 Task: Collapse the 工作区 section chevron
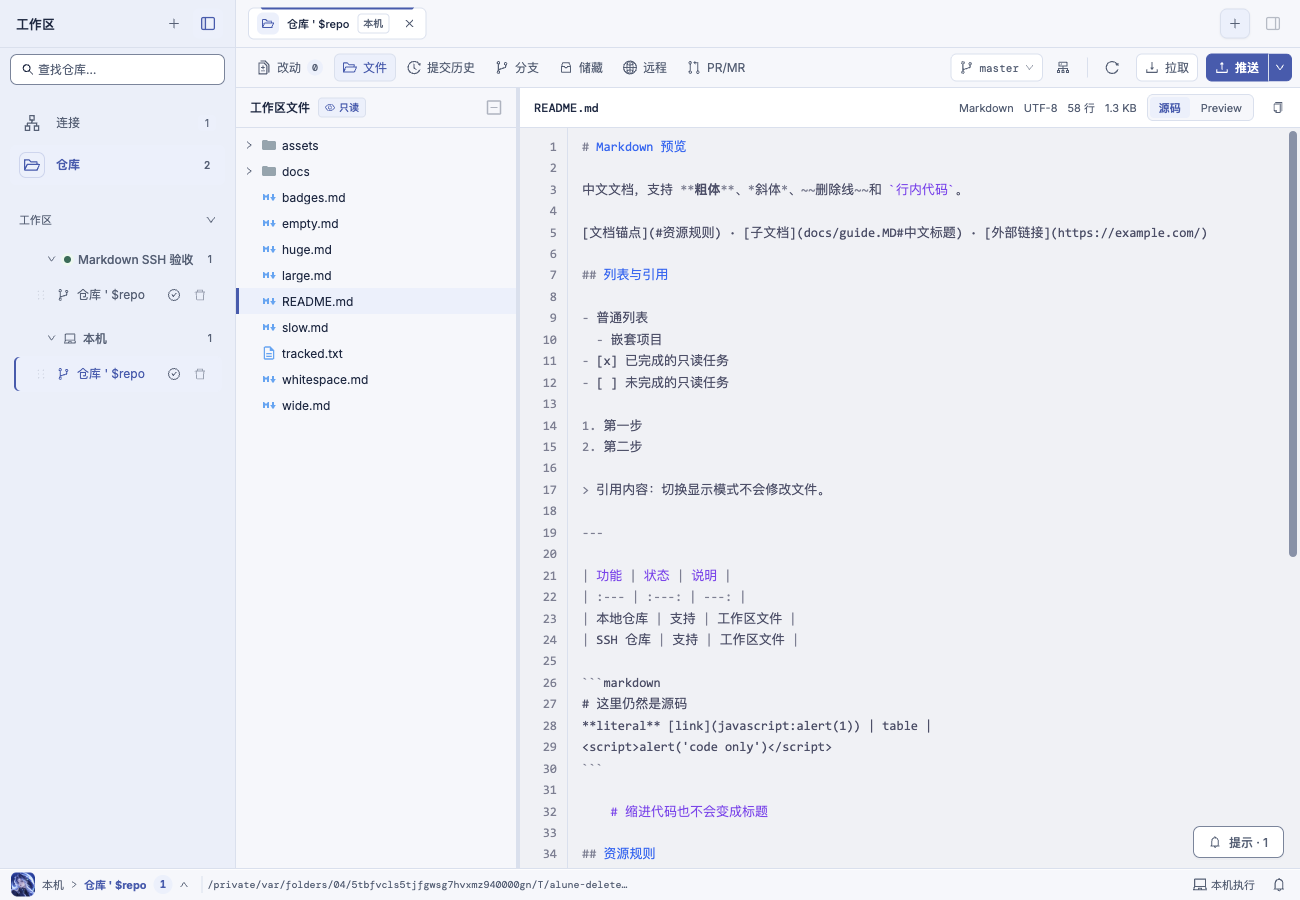(x=210, y=220)
